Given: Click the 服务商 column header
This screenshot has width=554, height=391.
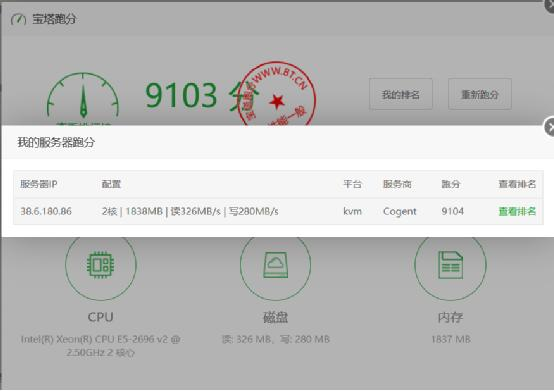Looking at the screenshot, I should coord(397,184).
